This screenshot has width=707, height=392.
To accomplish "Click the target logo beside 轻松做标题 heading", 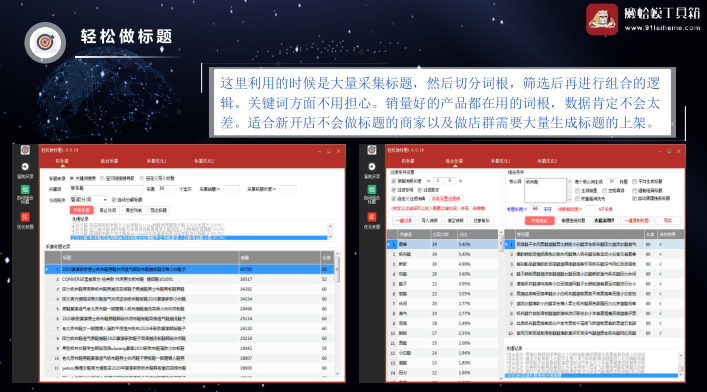I will coord(45,42).
